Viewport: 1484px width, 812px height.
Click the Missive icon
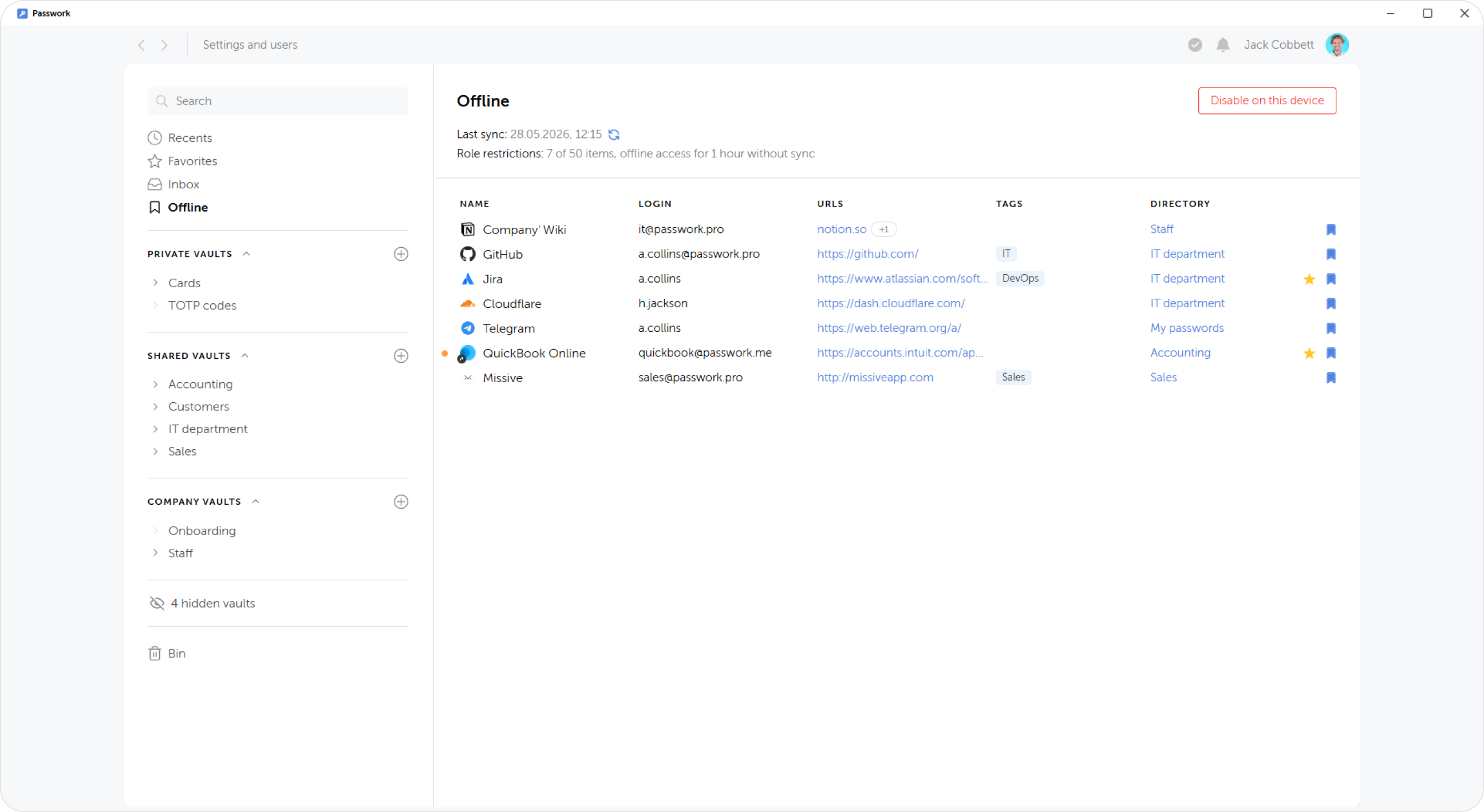point(467,378)
